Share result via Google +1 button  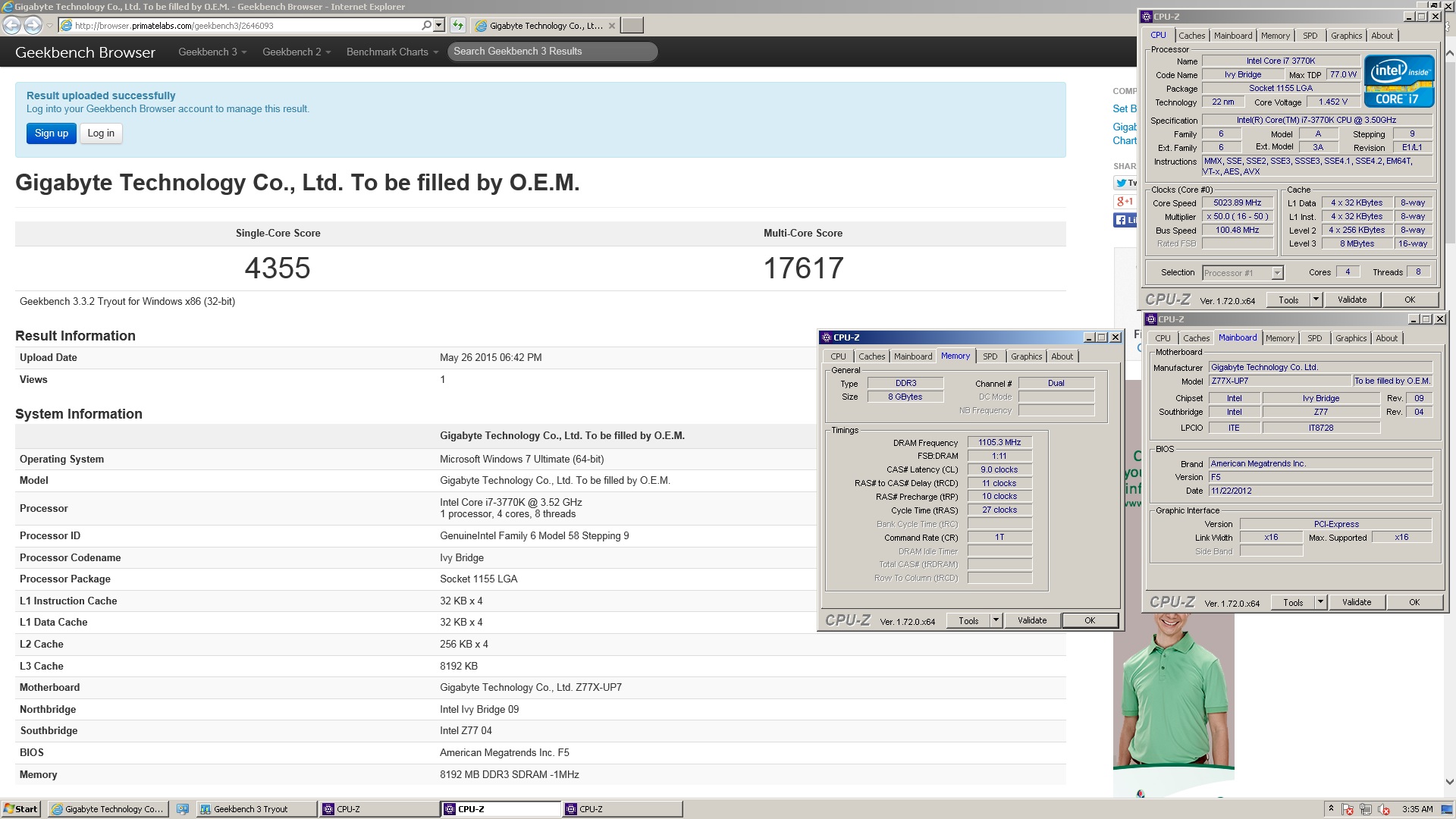click(x=1125, y=202)
